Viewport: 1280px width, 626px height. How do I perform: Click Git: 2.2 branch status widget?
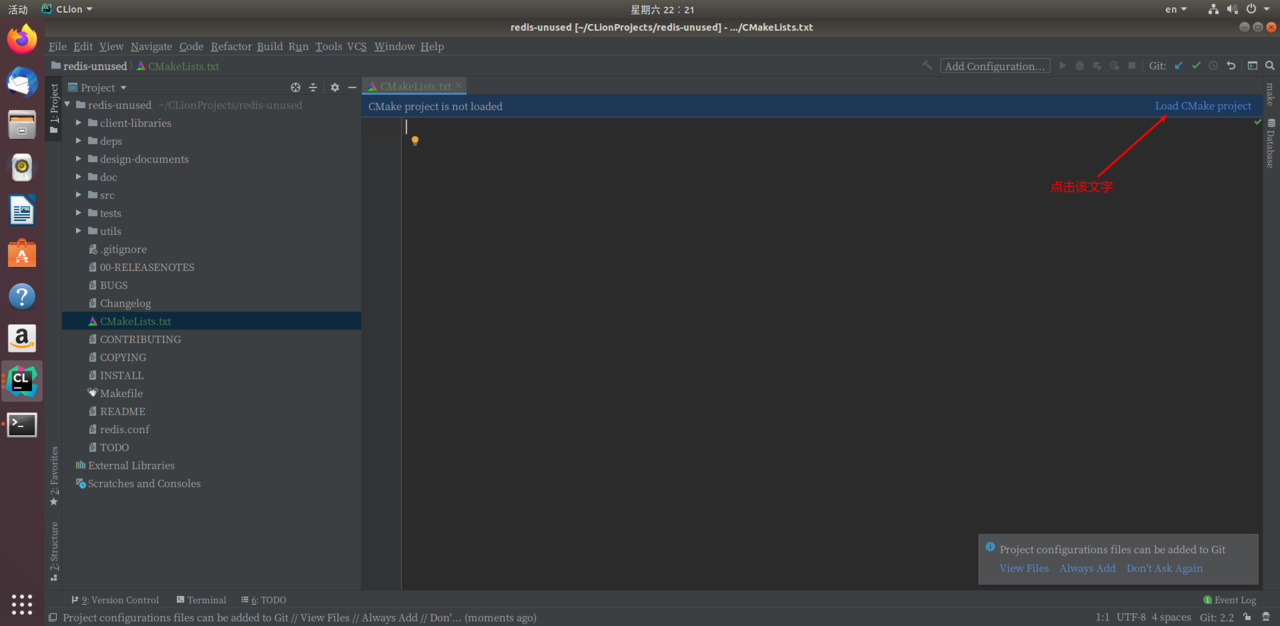point(1217,617)
